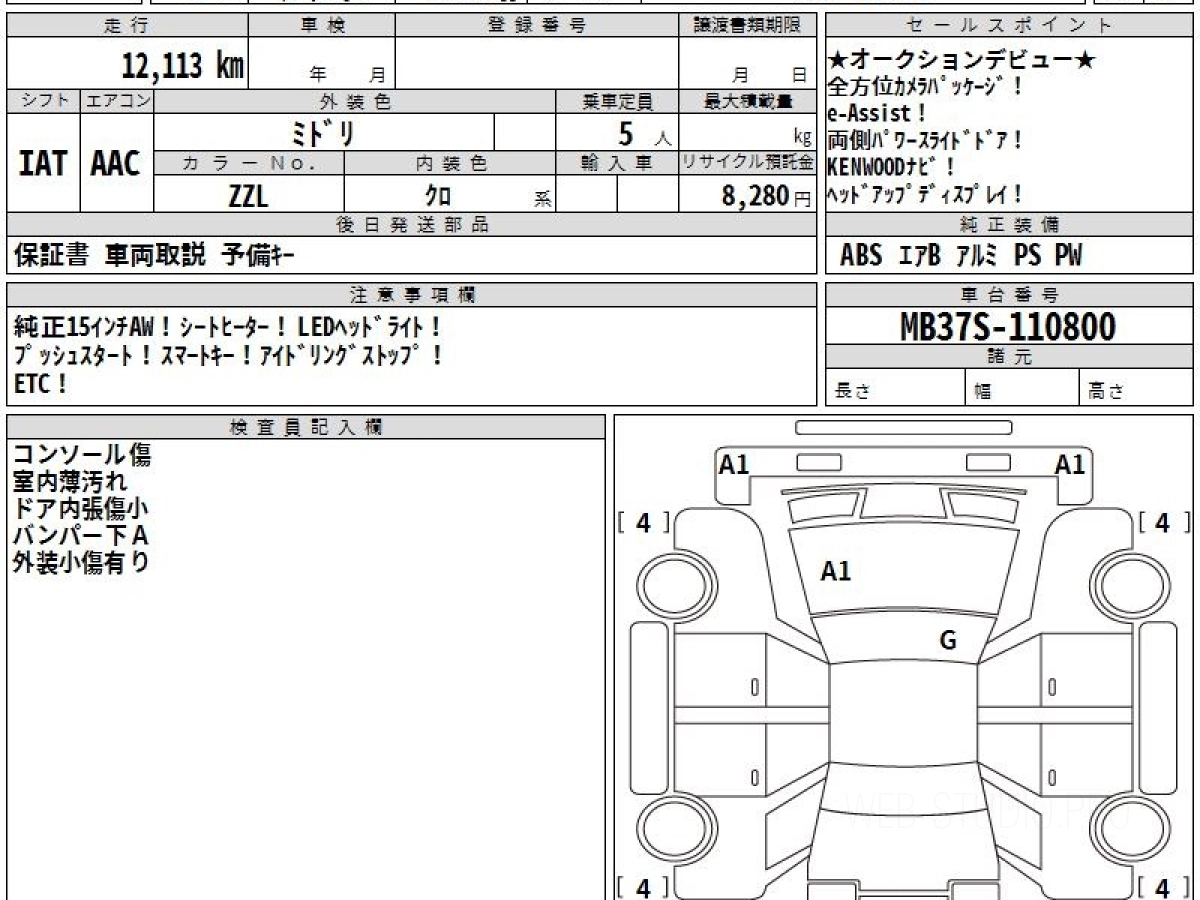Click the color number ZZL cell
Image resolution: width=1200 pixels, height=900 pixels.
tap(249, 195)
